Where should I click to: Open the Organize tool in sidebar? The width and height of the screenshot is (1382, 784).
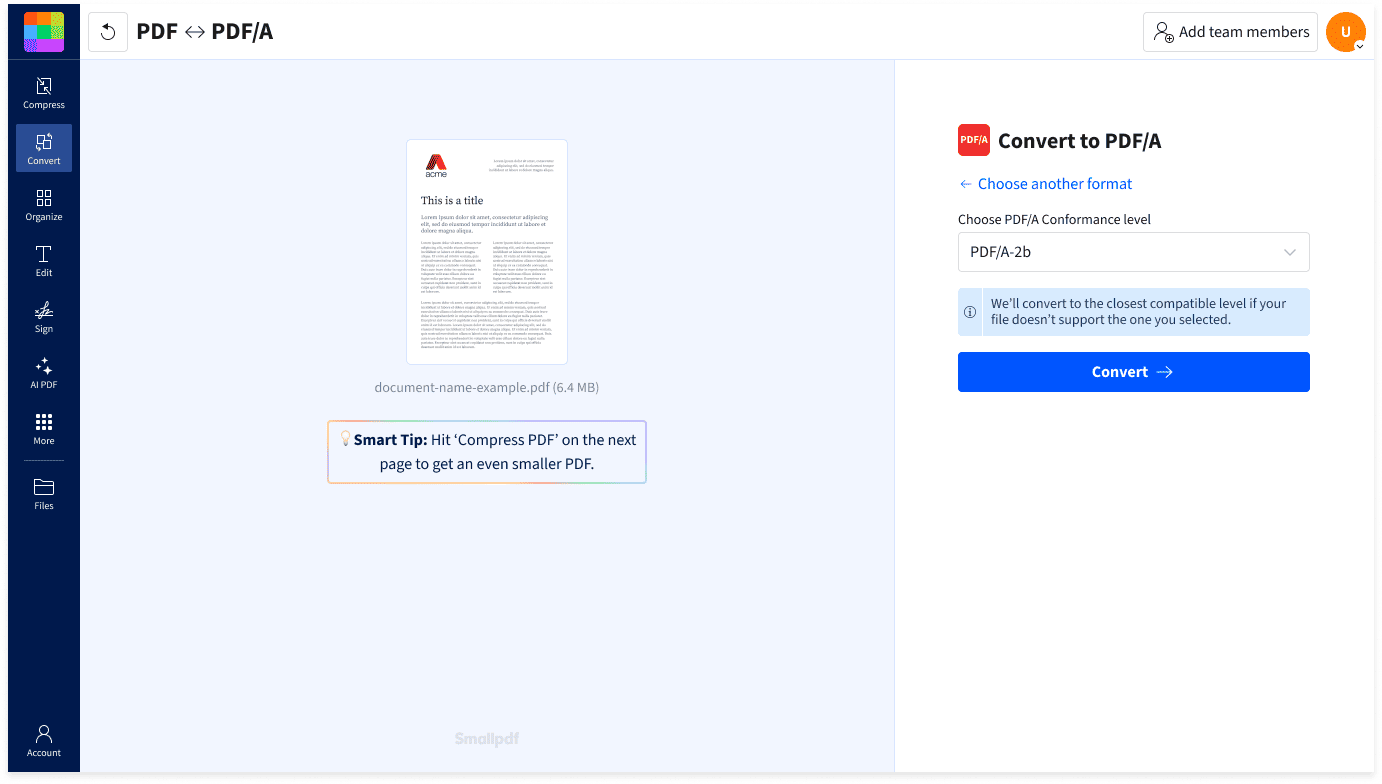click(x=44, y=204)
